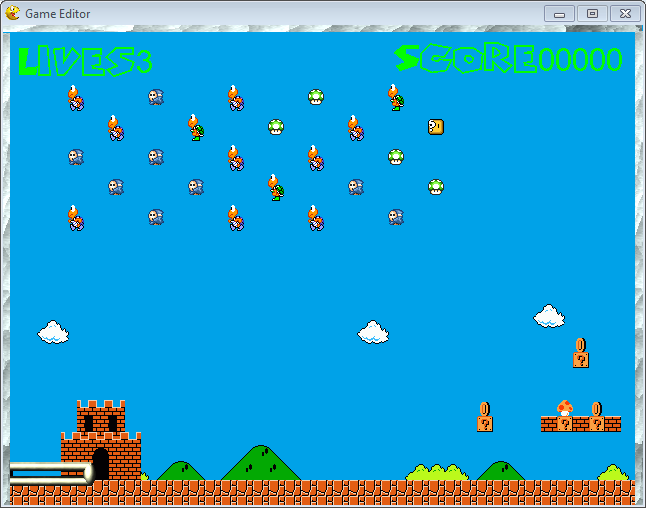Click the Game Editor Pac-Man title icon
This screenshot has height=508, width=646.
[12, 13]
